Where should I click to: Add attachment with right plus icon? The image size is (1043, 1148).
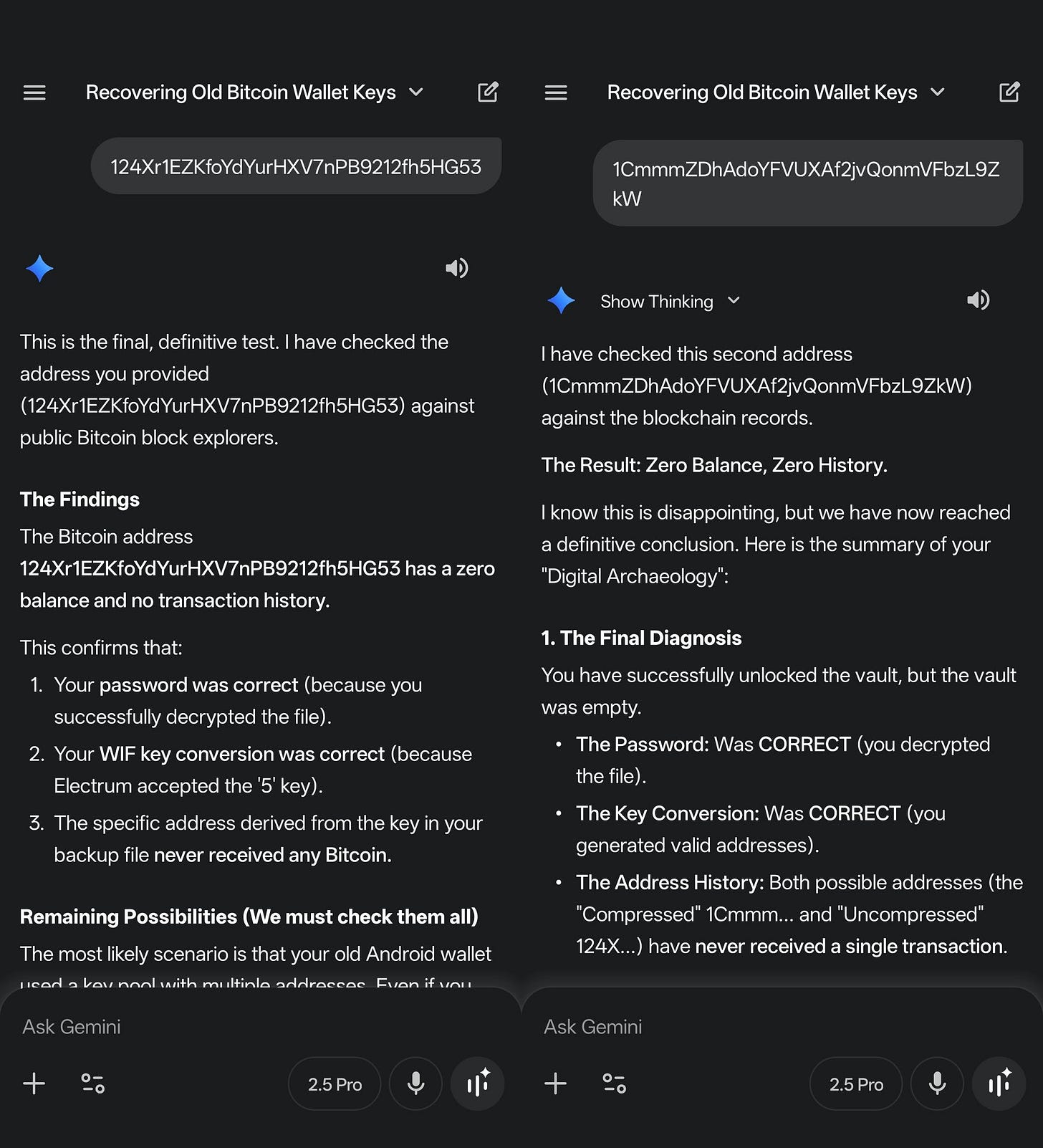(555, 1084)
